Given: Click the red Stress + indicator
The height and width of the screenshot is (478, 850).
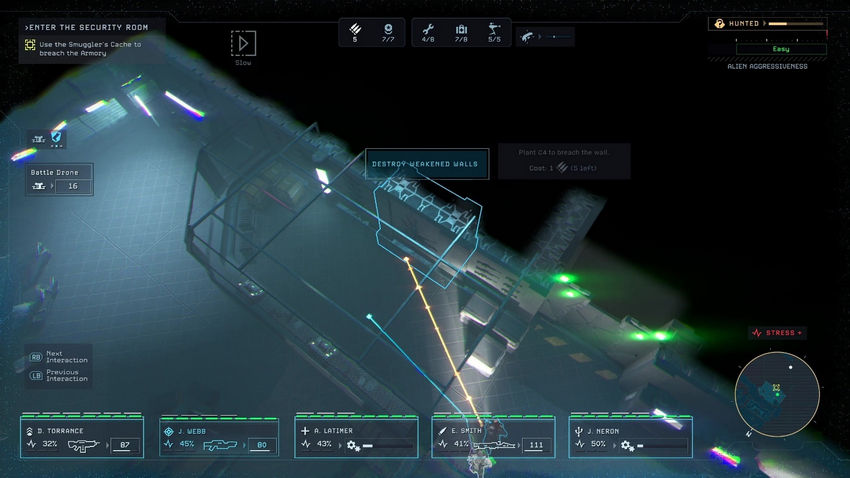Looking at the screenshot, I should [777, 333].
